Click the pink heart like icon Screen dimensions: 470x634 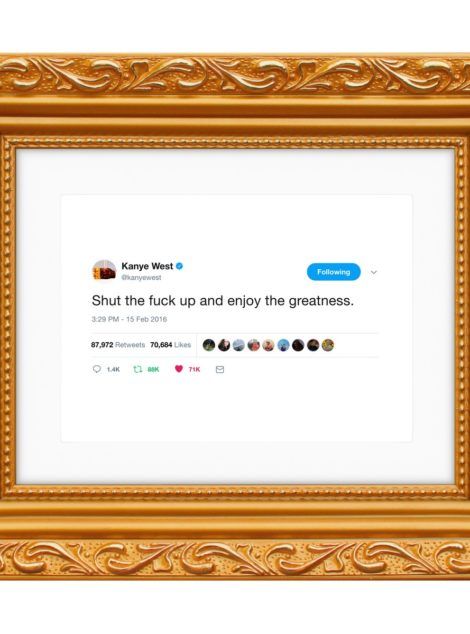[x=179, y=369]
